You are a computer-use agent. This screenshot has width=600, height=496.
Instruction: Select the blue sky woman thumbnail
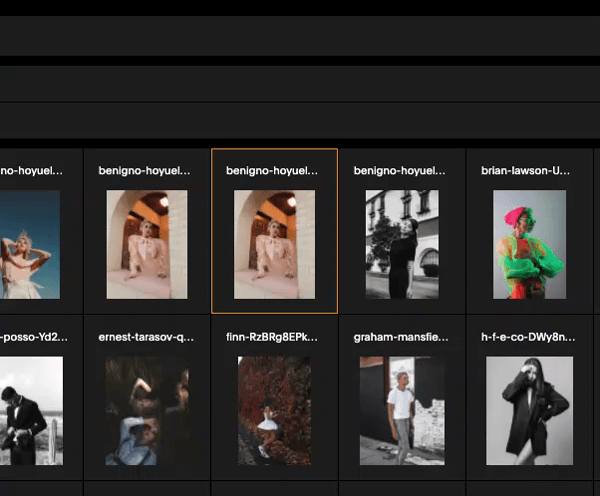pyautogui.click(x=30, y=245)
